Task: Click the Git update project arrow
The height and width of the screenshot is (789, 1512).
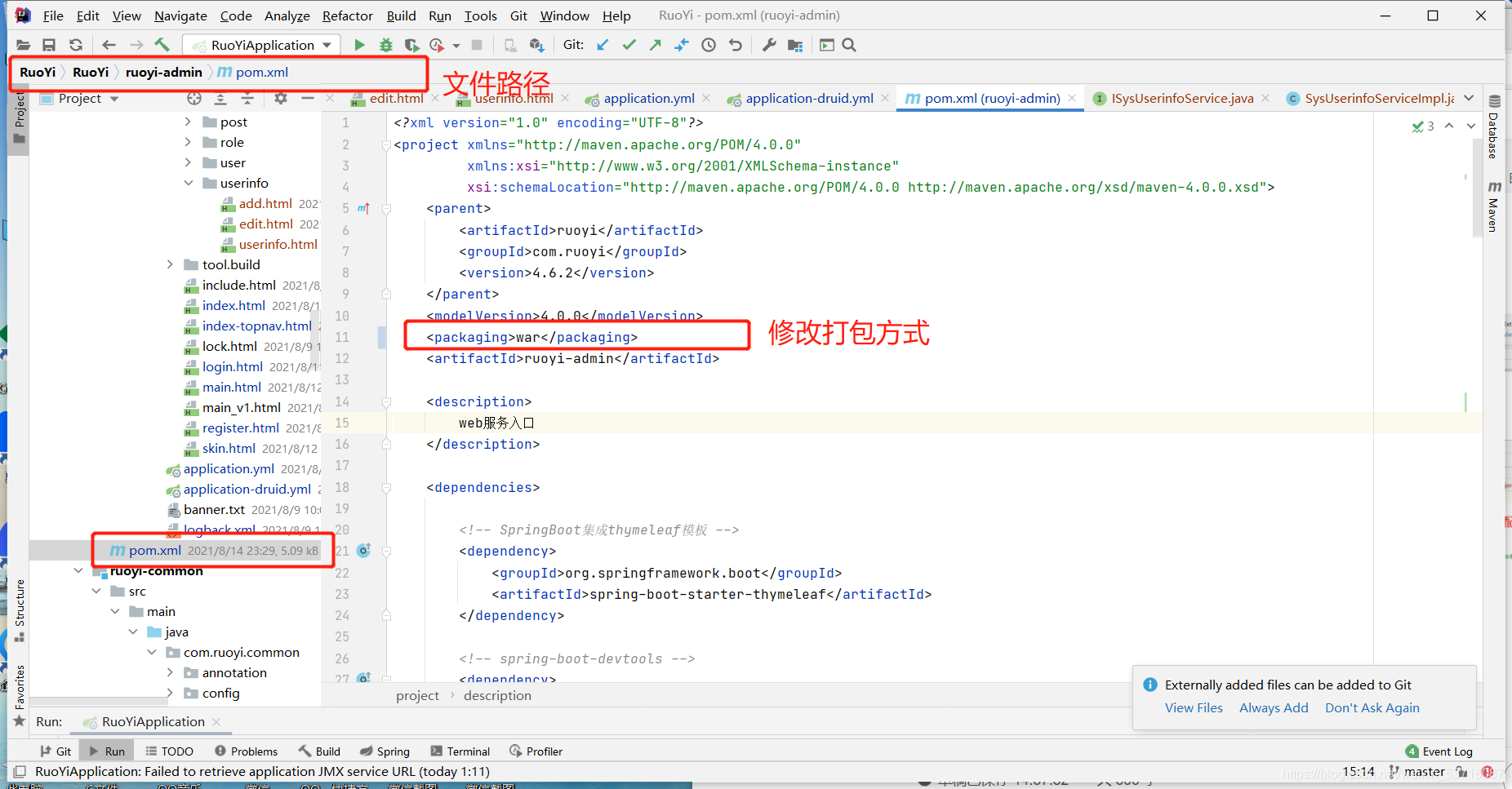Action: coord(603,45)
